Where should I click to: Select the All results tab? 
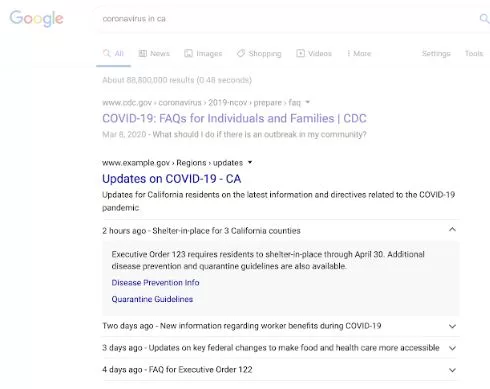point(113,53)
